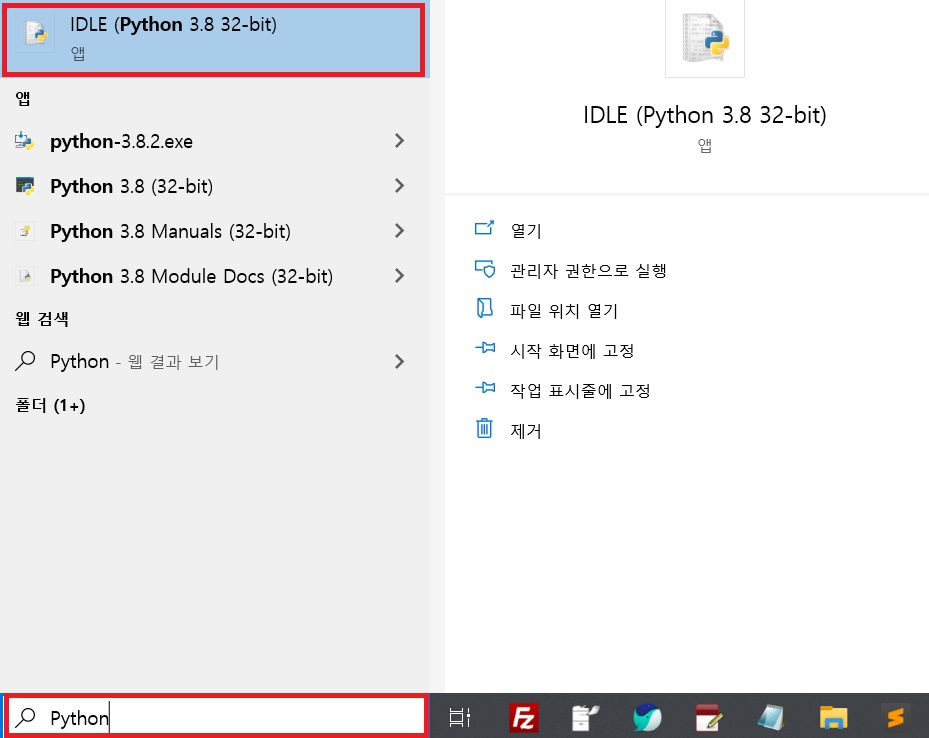Launch Sublime Text from the taskbar

pos(895,717)
